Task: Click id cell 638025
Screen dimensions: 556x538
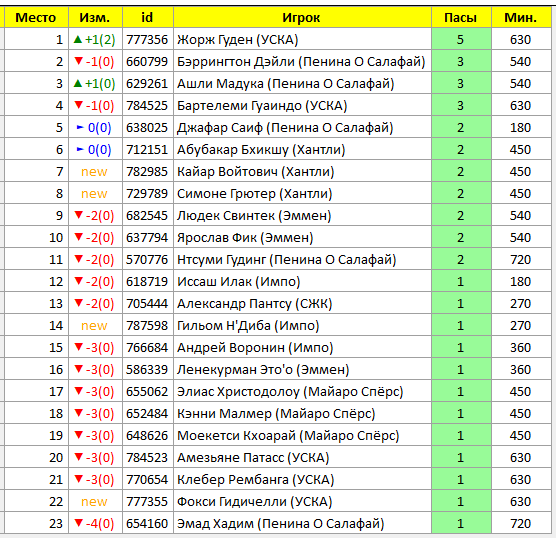Action: point(148,127)
